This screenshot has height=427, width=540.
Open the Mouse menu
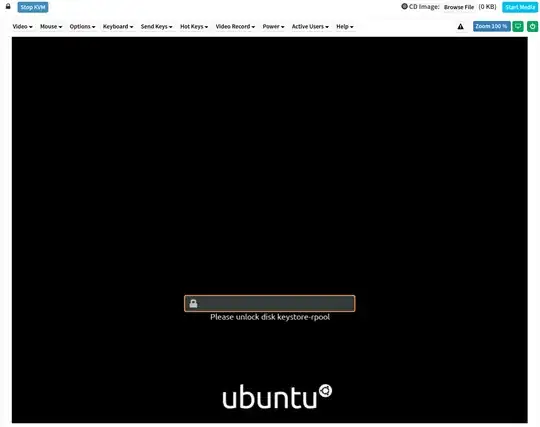tap(51, 27)
